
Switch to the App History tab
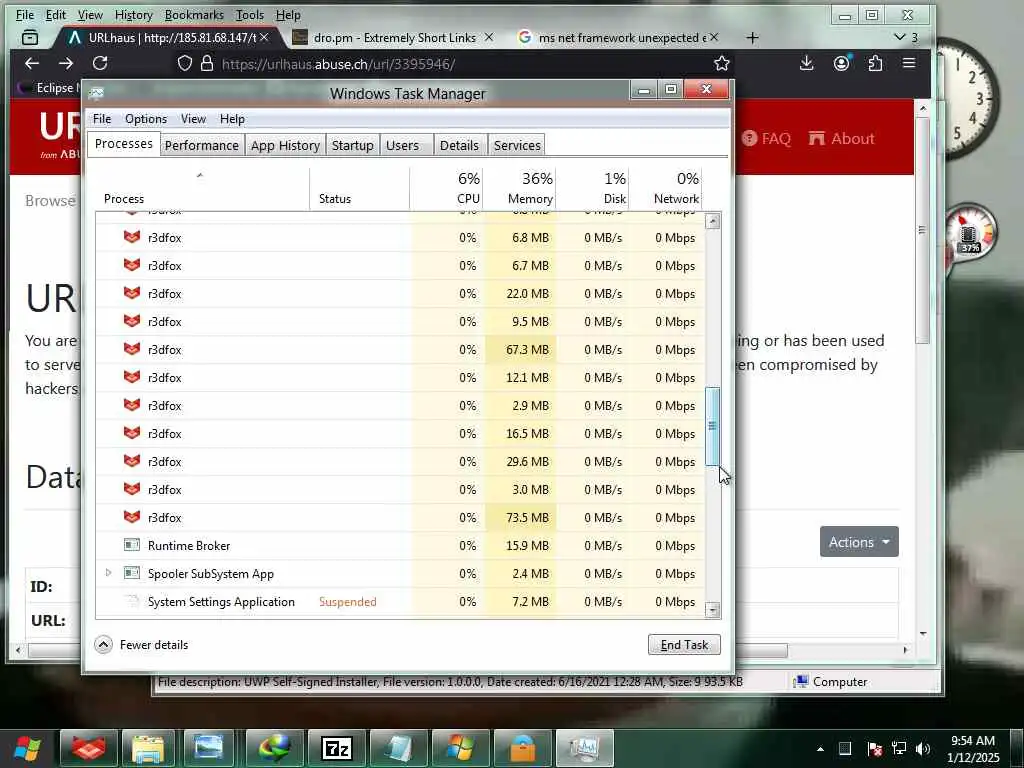tap(285, 145)
